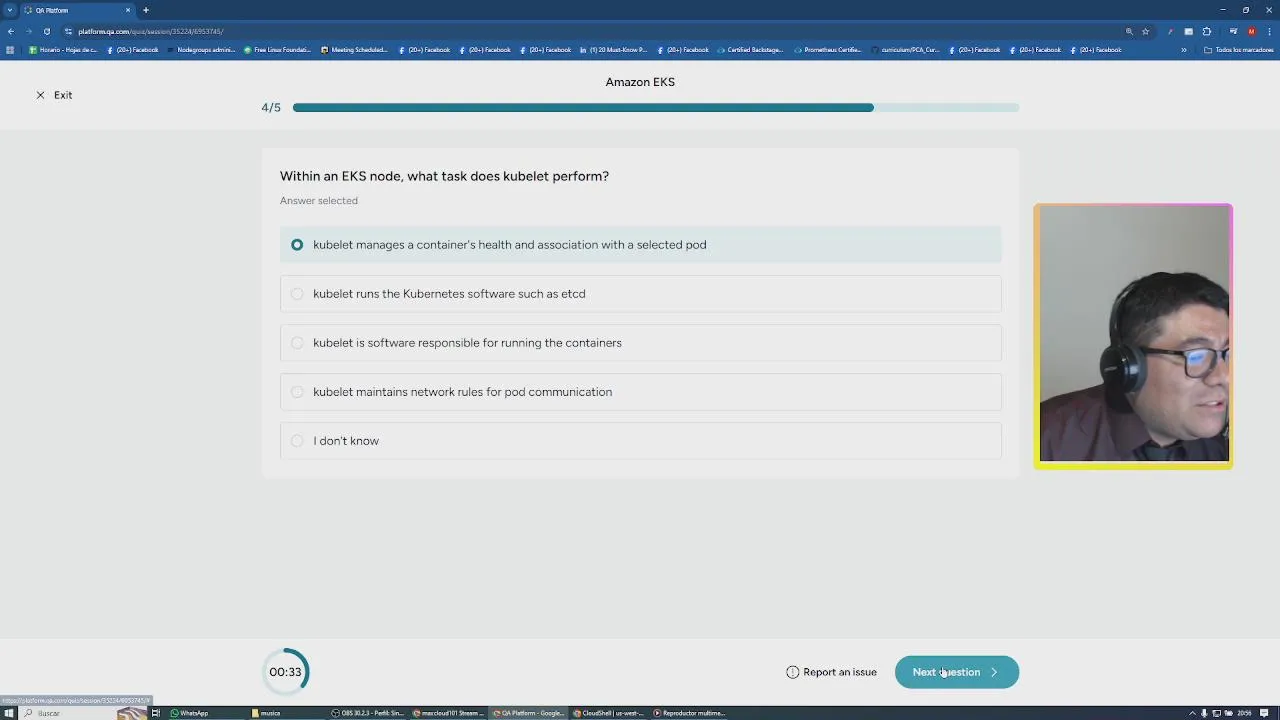The height and width of the screenshot is (720, 1280).
Task: Open the Certified Backstage bookmark
Action: point(750,50)
